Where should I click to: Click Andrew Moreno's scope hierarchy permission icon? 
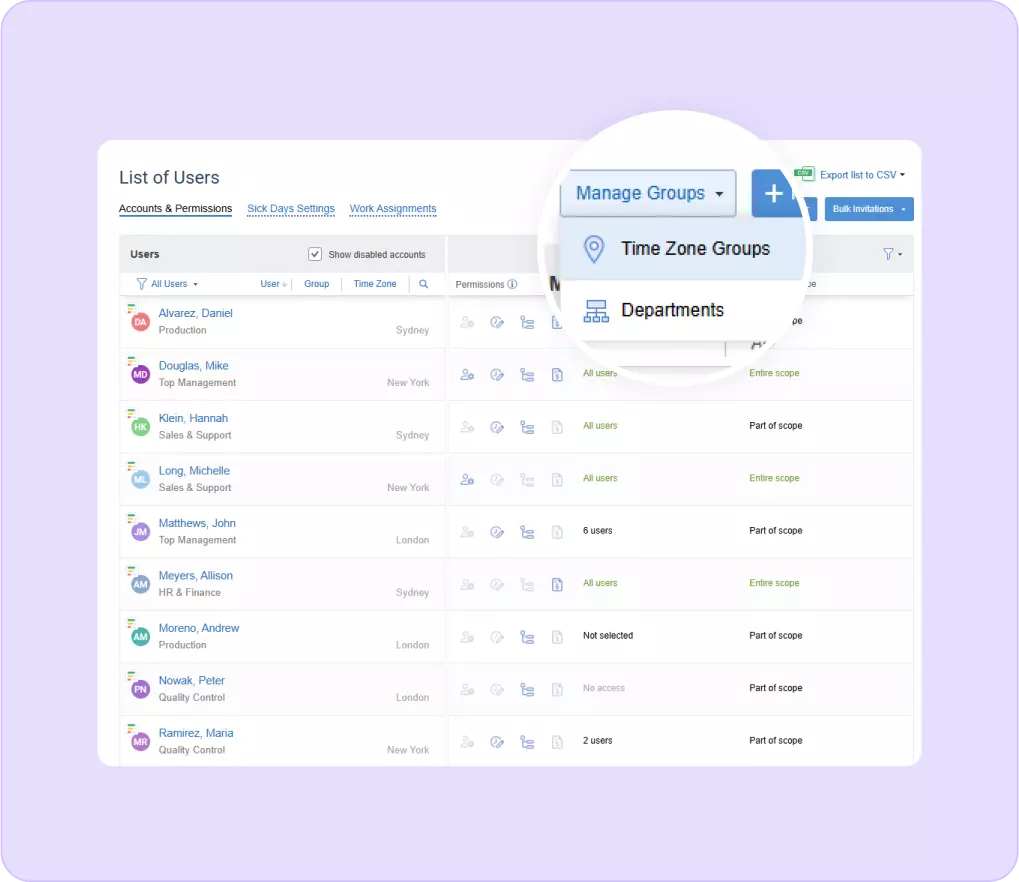527,637
